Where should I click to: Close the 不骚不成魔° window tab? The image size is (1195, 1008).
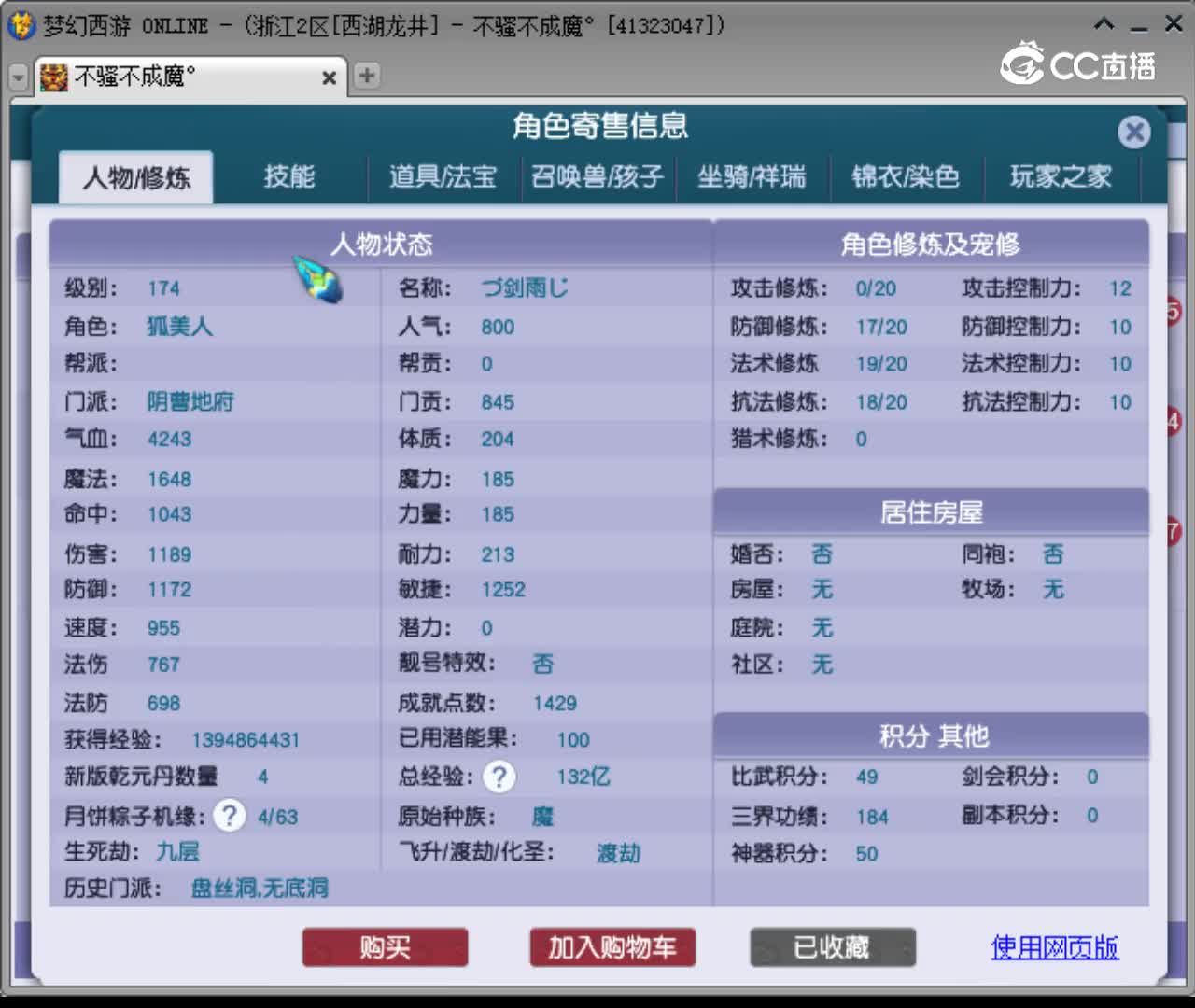coord(329,77)
